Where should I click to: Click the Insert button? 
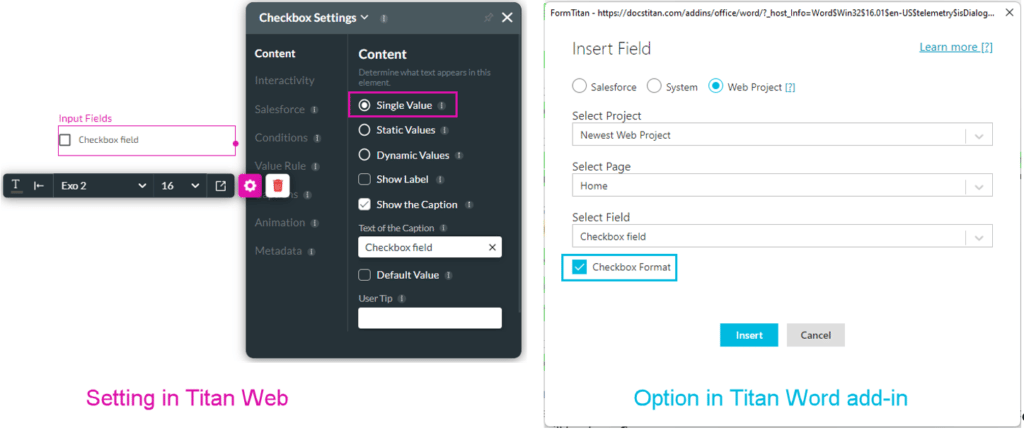[x=748, y=335]
